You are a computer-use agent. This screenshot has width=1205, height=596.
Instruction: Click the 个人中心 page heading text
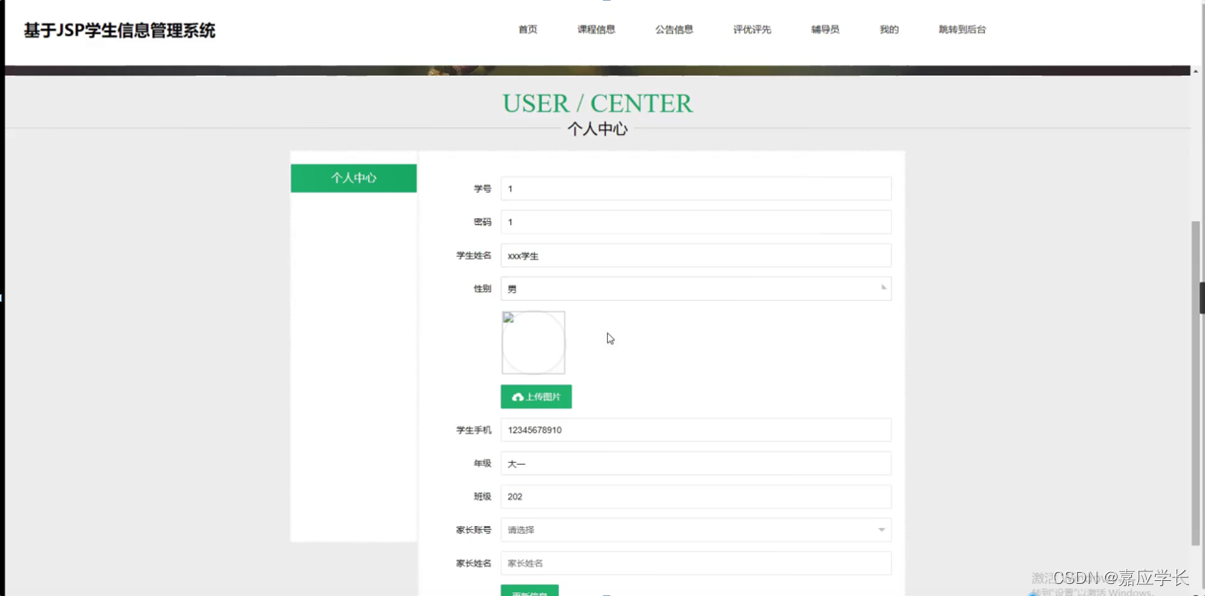pyautogui.click(x=597, y=129)
